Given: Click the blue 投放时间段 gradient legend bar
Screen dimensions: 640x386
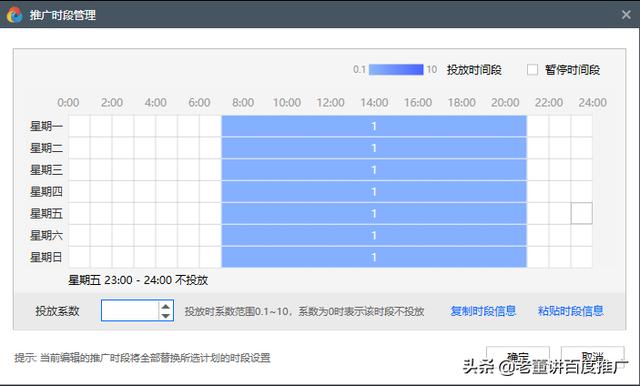Looking at the screenshot, I should 396,70.
